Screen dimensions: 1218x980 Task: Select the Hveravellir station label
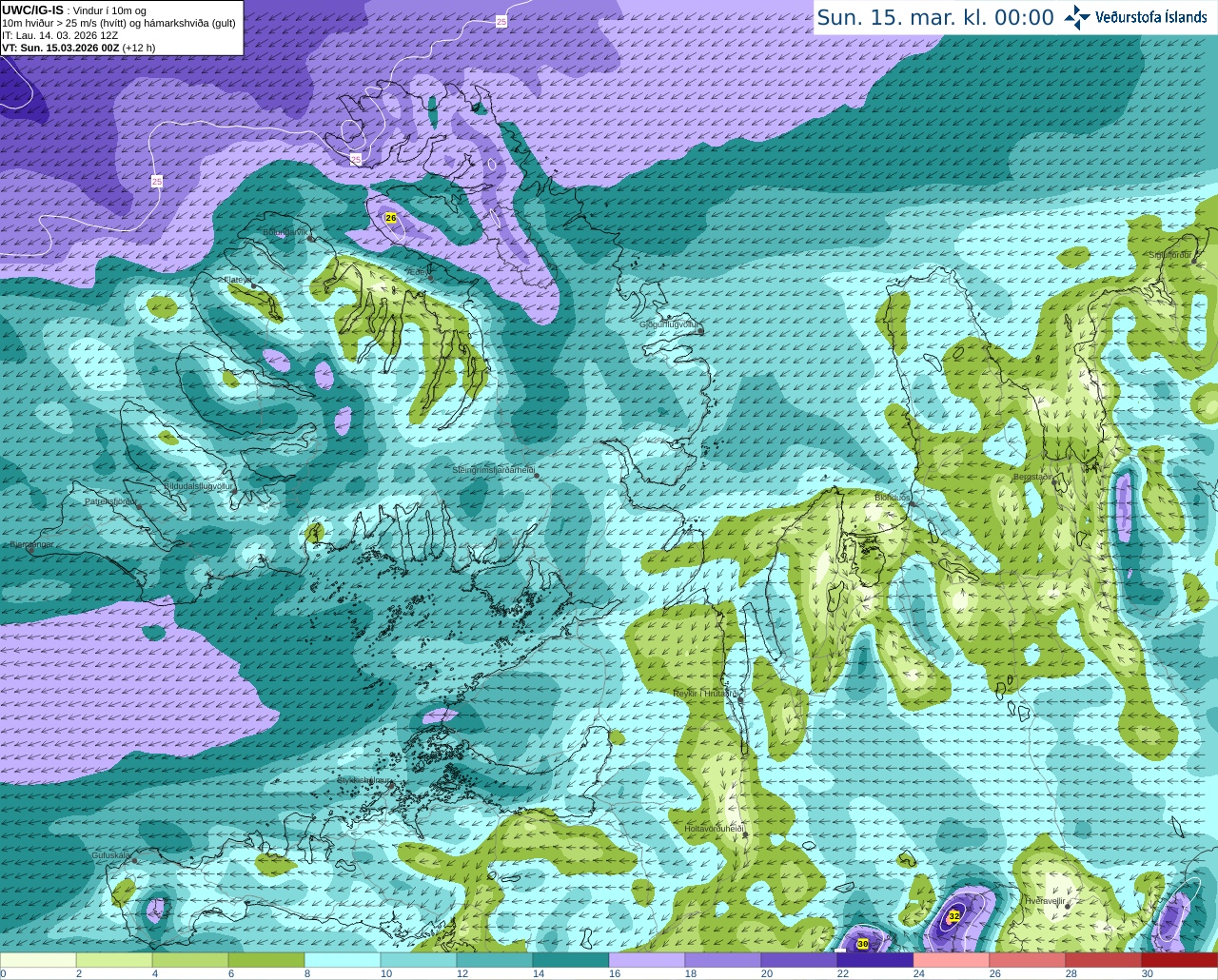coord(1045,900)
